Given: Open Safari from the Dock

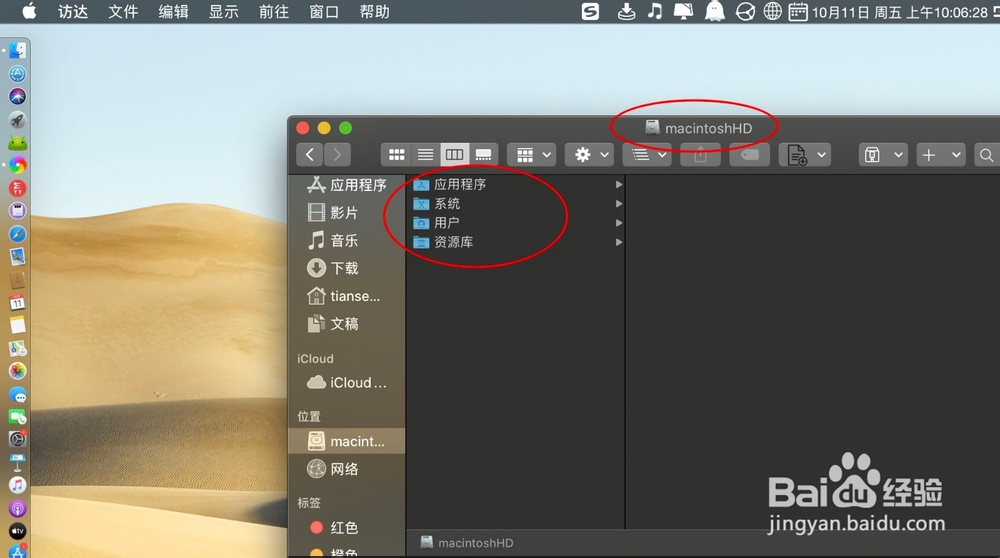Looking at the screenshot, I should click(17, 234).
